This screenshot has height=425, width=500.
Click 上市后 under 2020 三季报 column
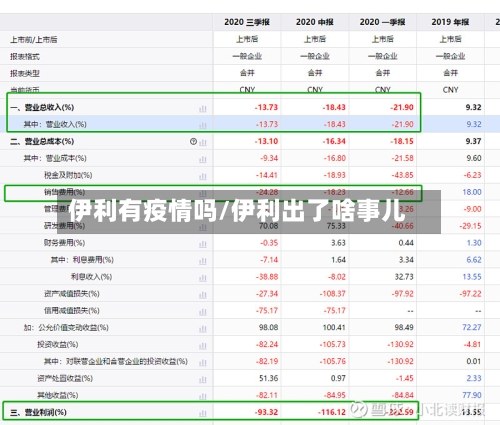coord(247,39)
